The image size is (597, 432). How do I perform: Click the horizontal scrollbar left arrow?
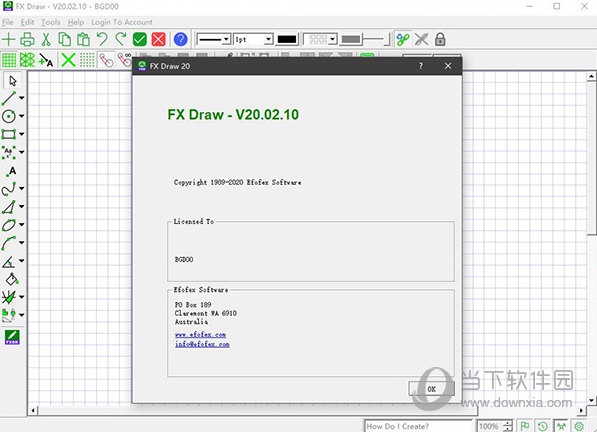coord(33,410)
